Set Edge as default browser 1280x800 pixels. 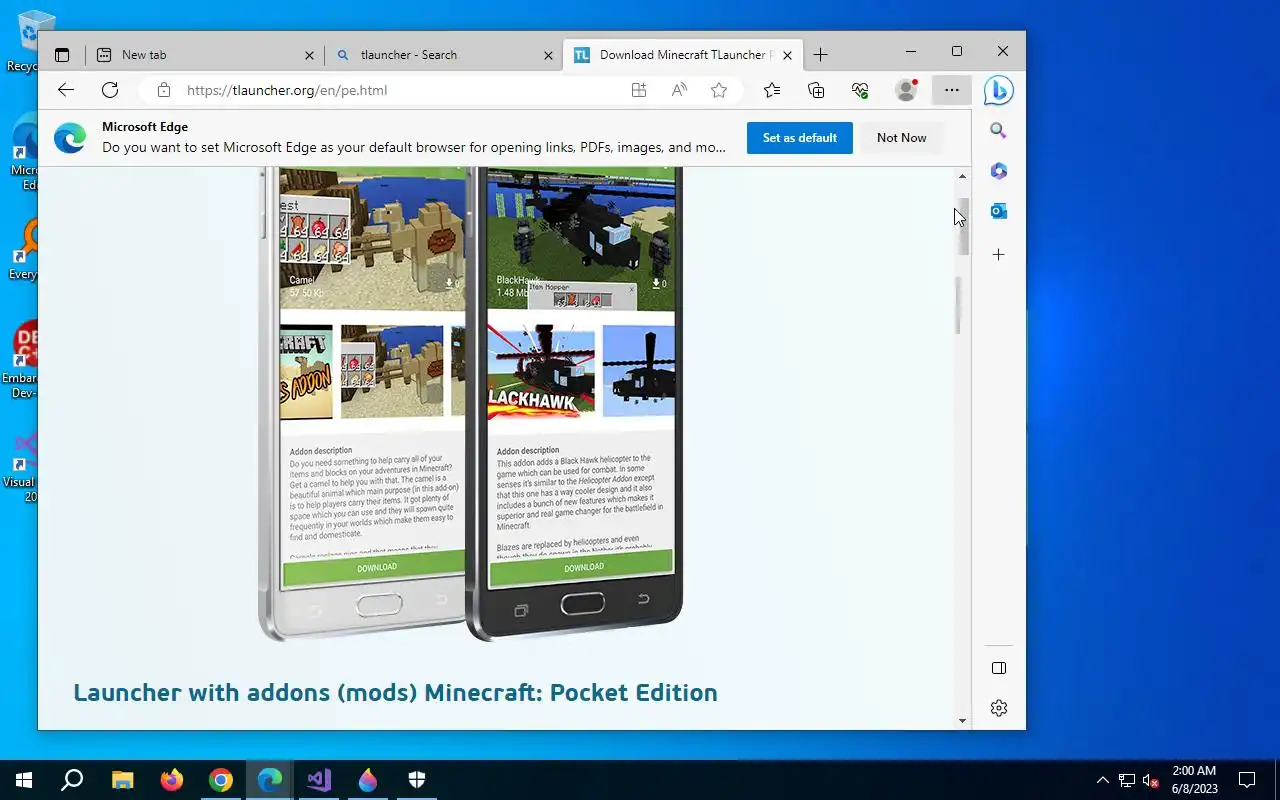pos(799,138)
